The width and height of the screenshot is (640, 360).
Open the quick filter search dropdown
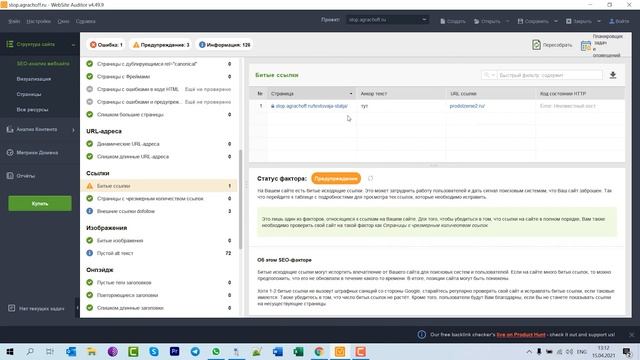click(489, 75)
